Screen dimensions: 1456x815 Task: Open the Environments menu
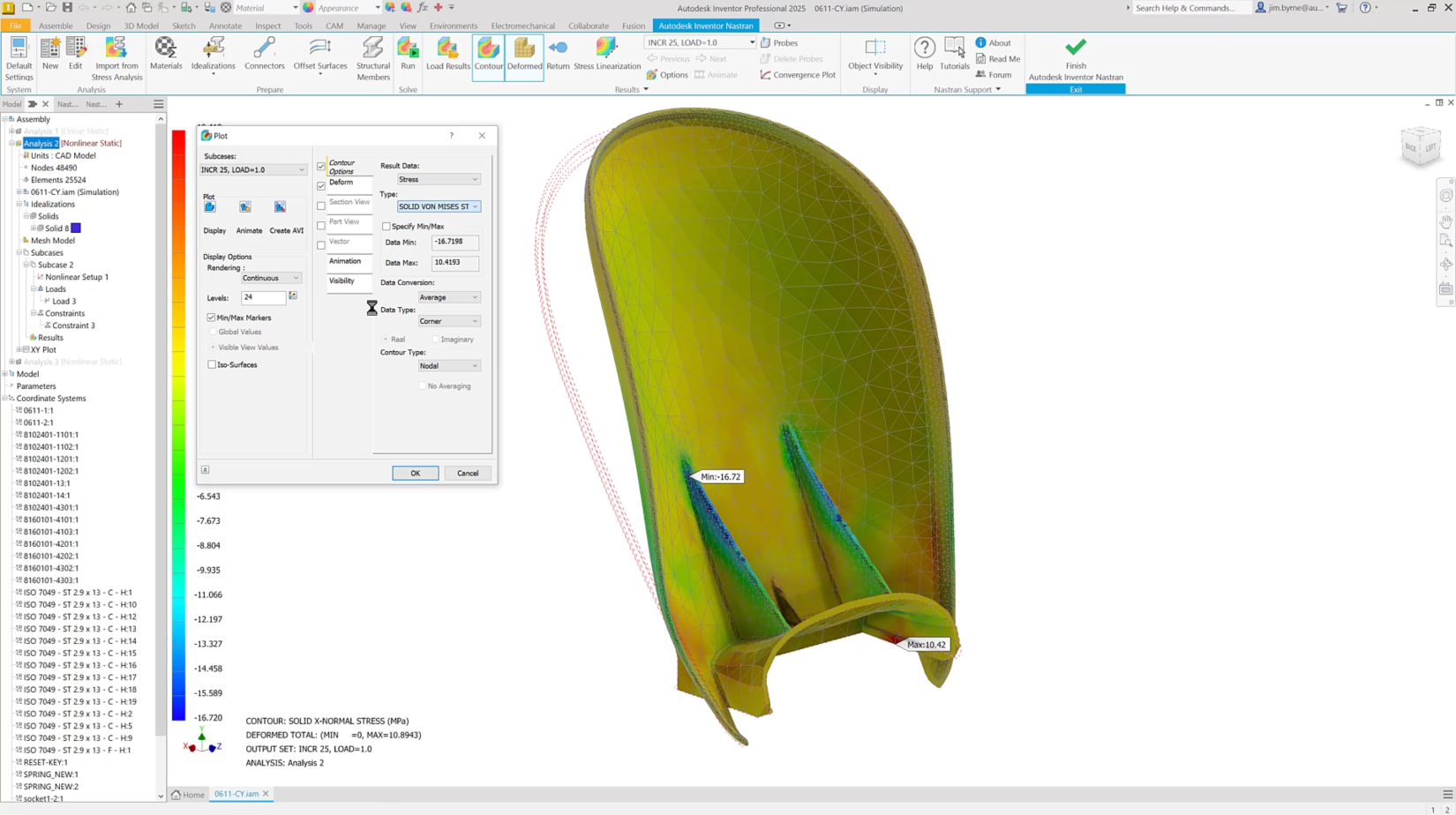[453, 26]
